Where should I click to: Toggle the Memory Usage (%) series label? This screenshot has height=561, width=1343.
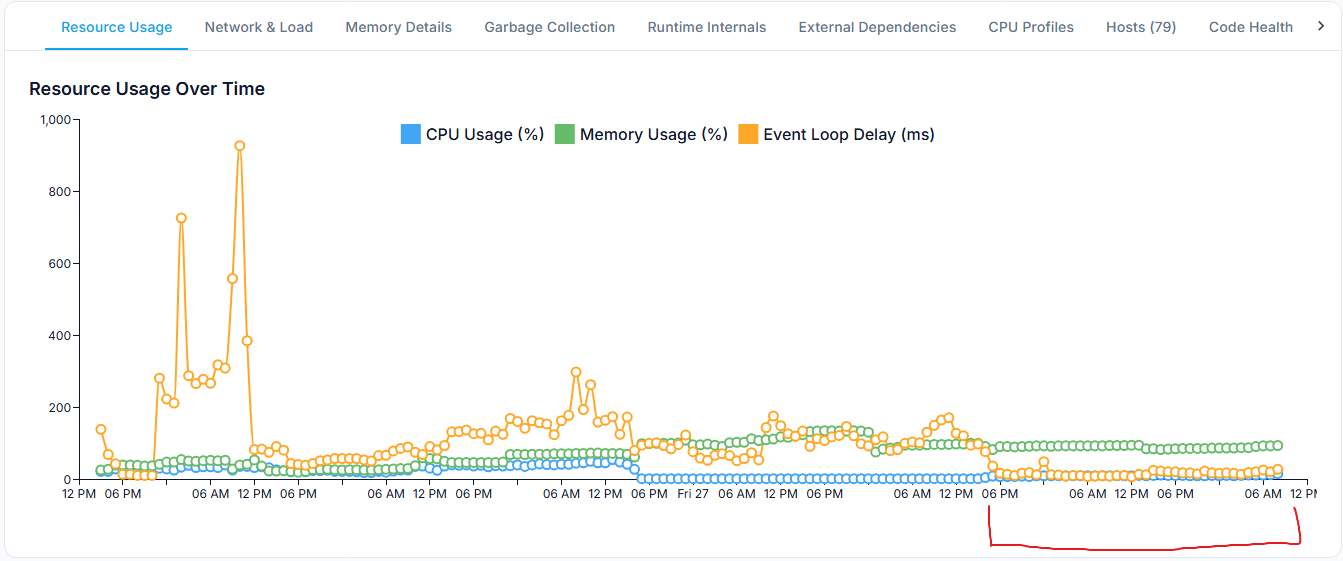click(x=653, y=134)
